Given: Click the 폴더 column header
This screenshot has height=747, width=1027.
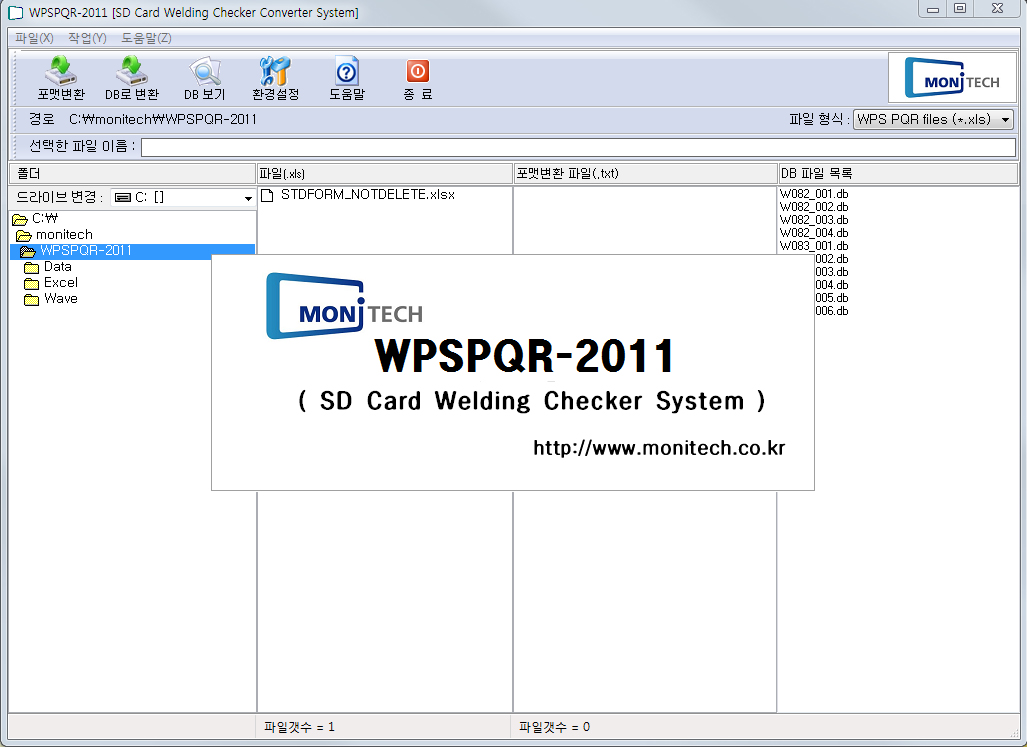Looking at the screenshot, I should [132, 173].
